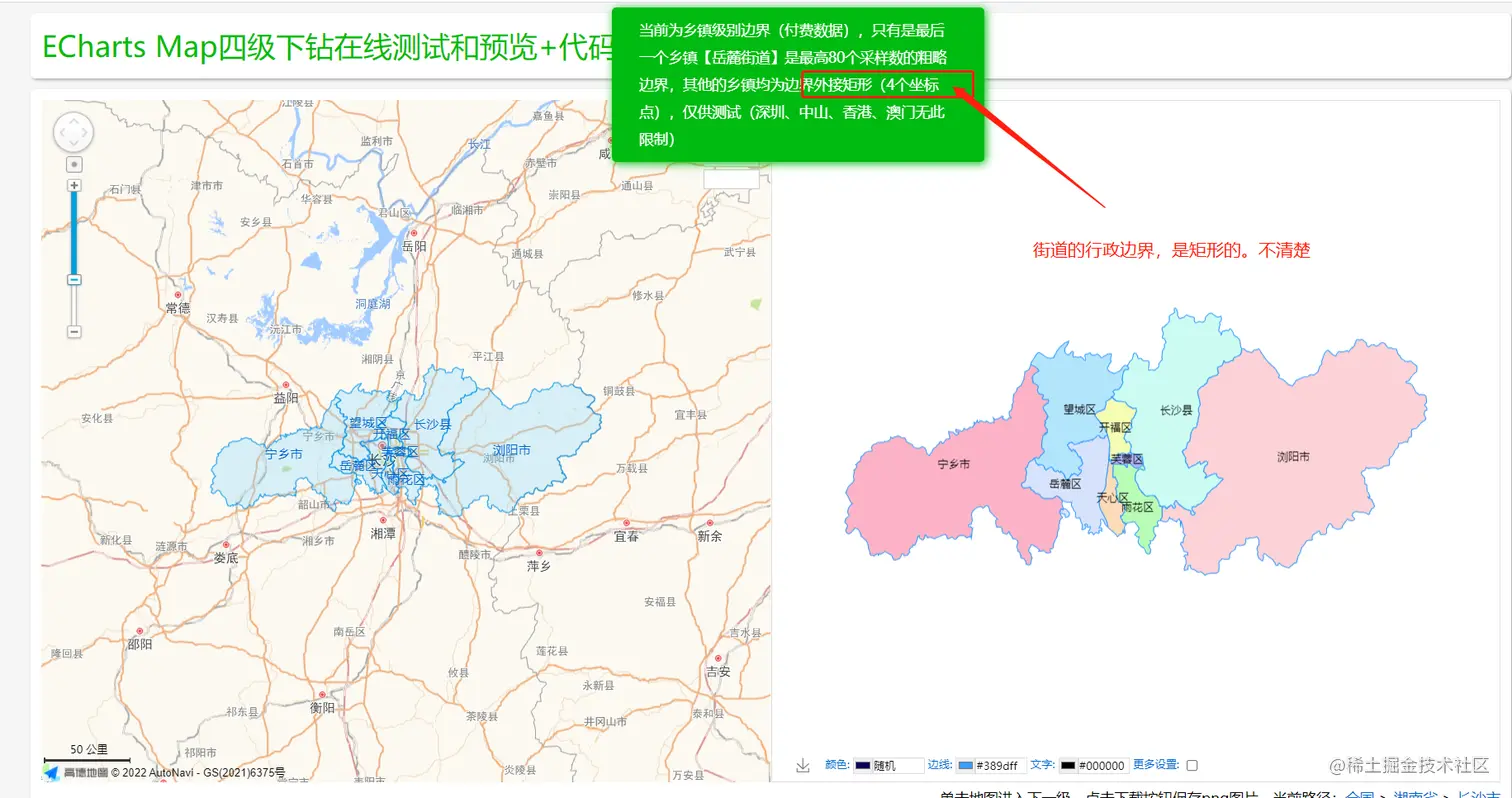The width and height of the screenshot is (1512, 798).
Task: Click the 安福县 label on the AMap
Action: pos(660,602)
